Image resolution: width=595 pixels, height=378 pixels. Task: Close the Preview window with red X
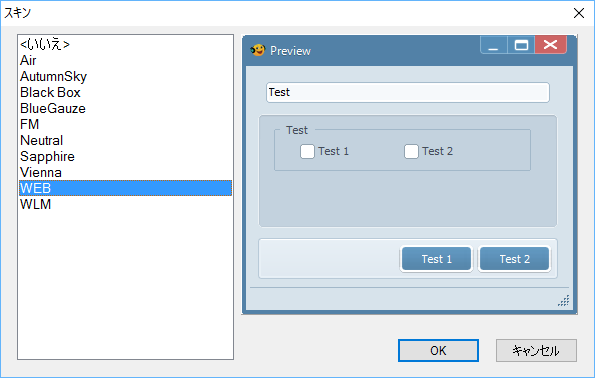point(551,45)
